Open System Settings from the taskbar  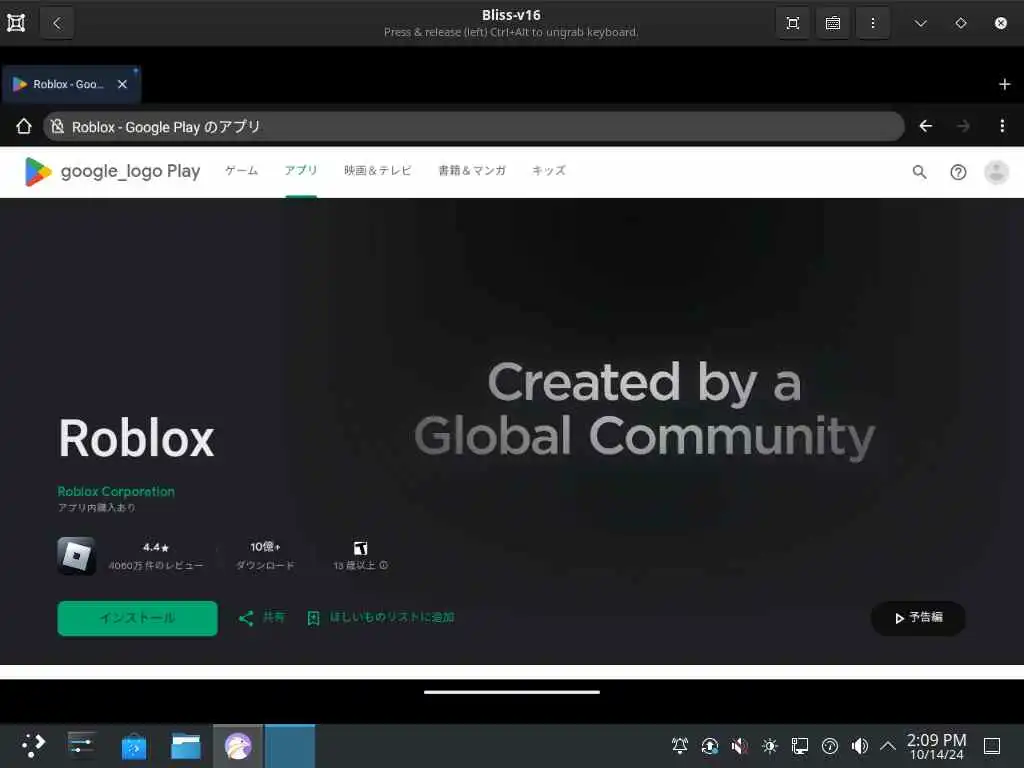82,745
